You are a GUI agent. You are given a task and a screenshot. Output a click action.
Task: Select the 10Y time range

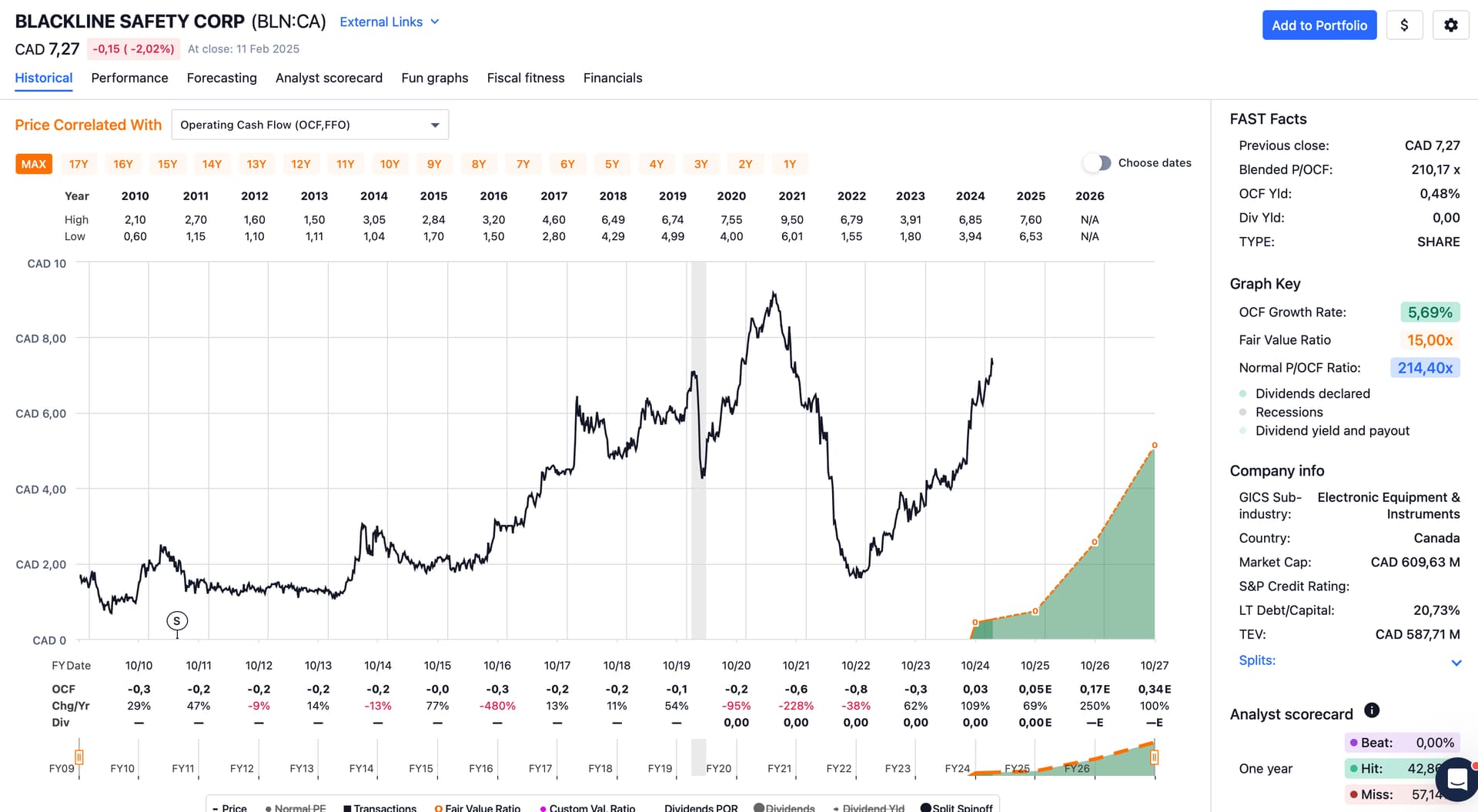pos(390,164)
